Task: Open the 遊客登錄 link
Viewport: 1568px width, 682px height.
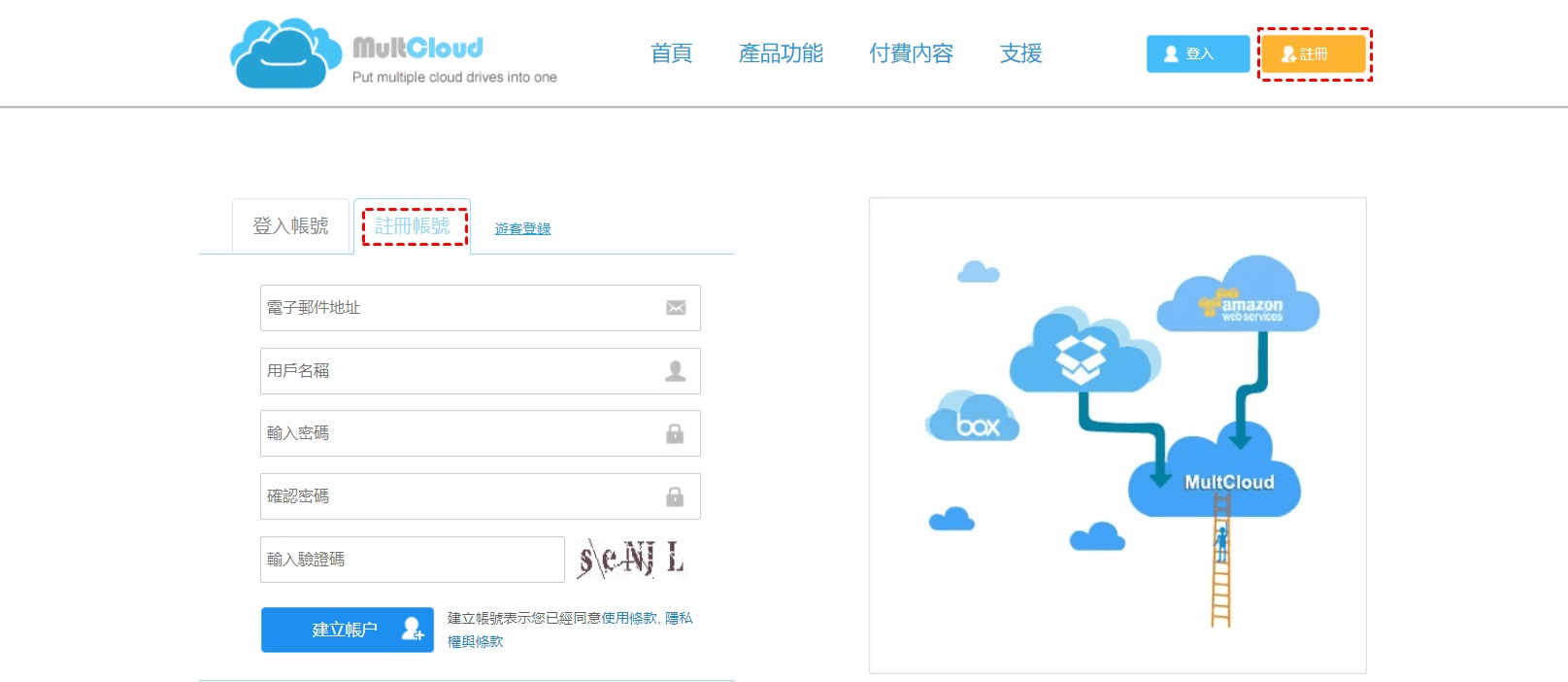Action: pyautogui.click(x=522, y=228)
